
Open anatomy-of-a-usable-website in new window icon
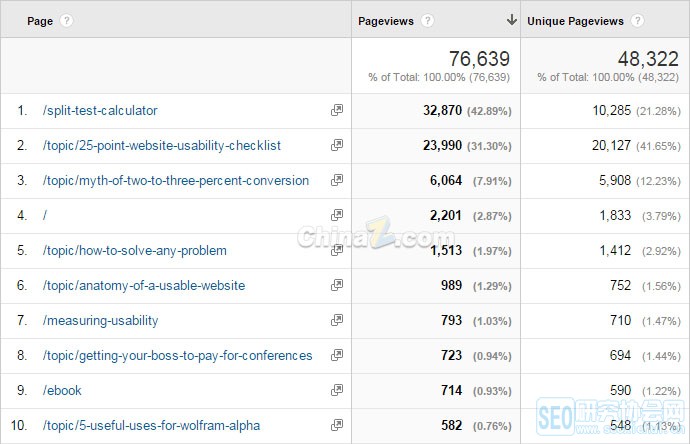click(x=337, y=286)
